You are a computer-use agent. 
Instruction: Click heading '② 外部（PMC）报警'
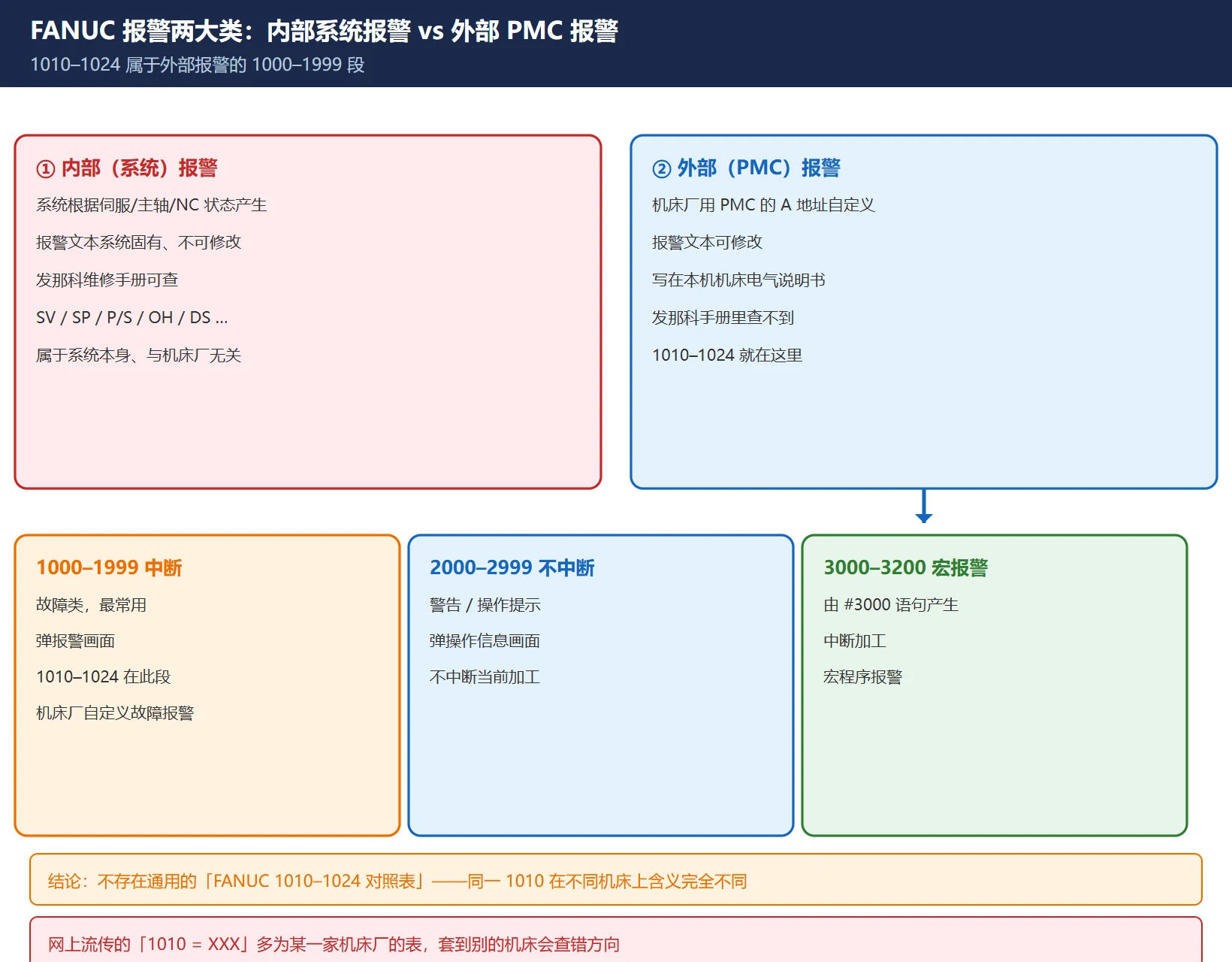coord(747,168)
